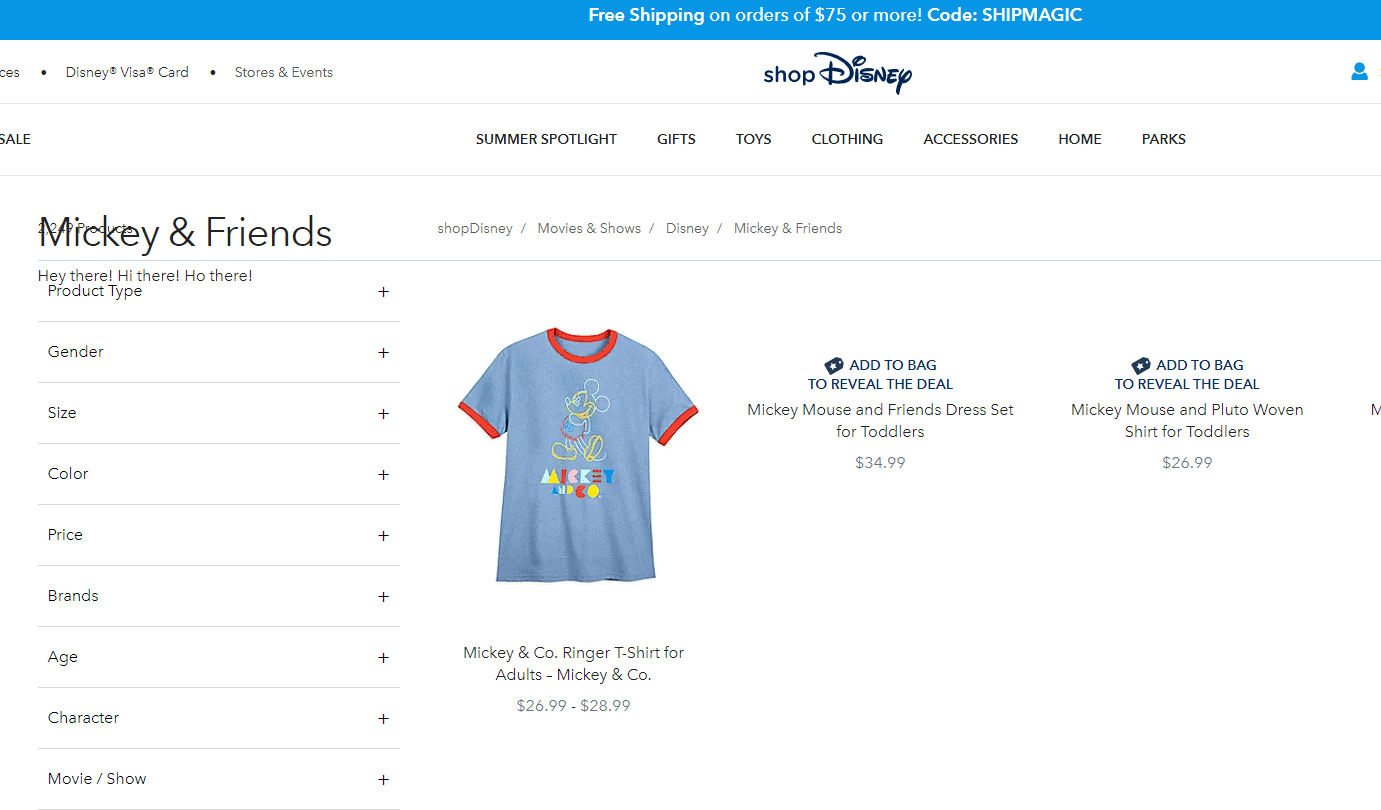This screenshot has width=1381, height=810.
Task: Expand the Brands filter
Action: (x=219, y=596)
